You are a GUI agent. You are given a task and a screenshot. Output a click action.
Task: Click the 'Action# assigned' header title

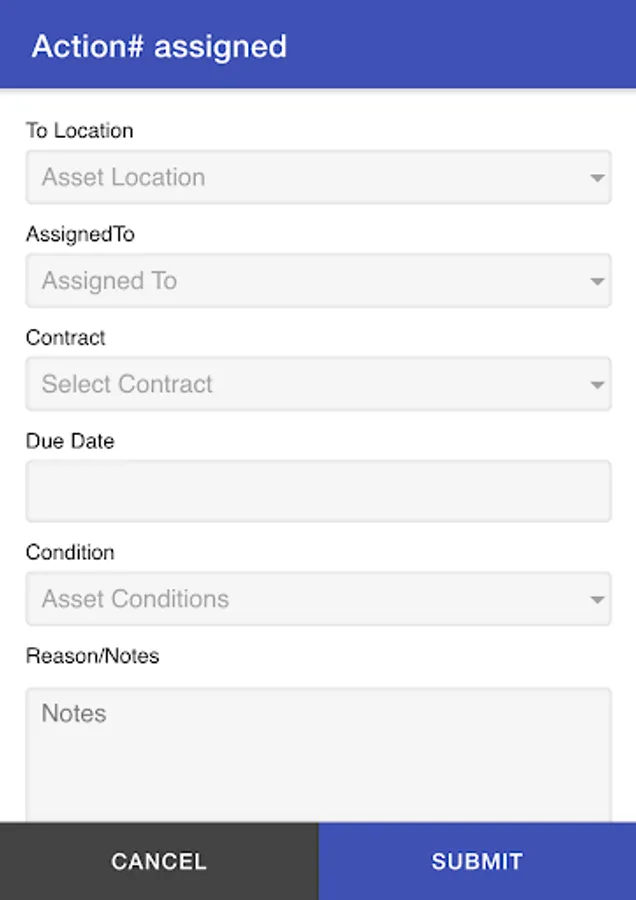[x=159, y=46]
